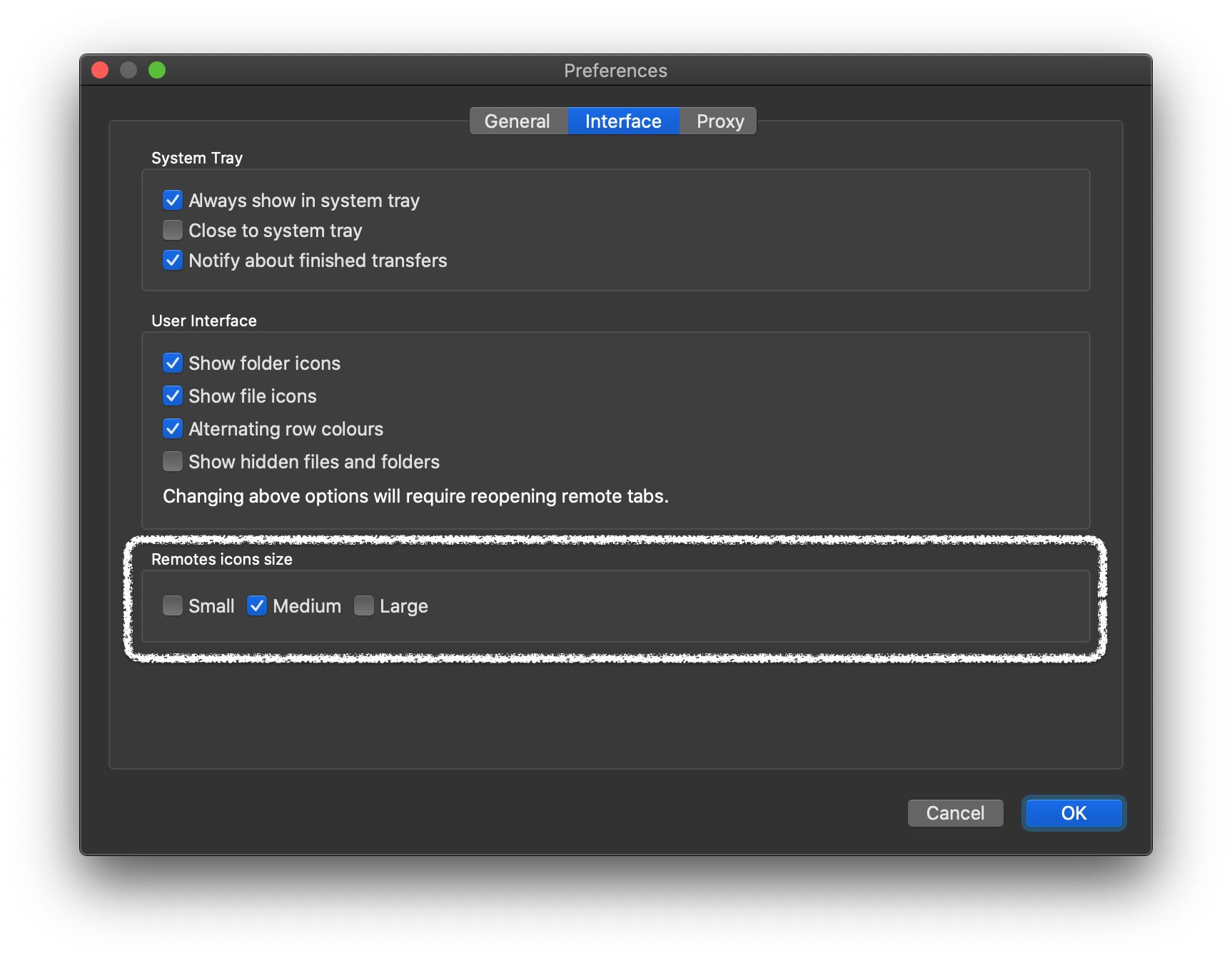The height and width of the screenshot is (961, 1232).
Task: Open the Proxy tab
Action: pyautogui.click(x=719, y=121)
